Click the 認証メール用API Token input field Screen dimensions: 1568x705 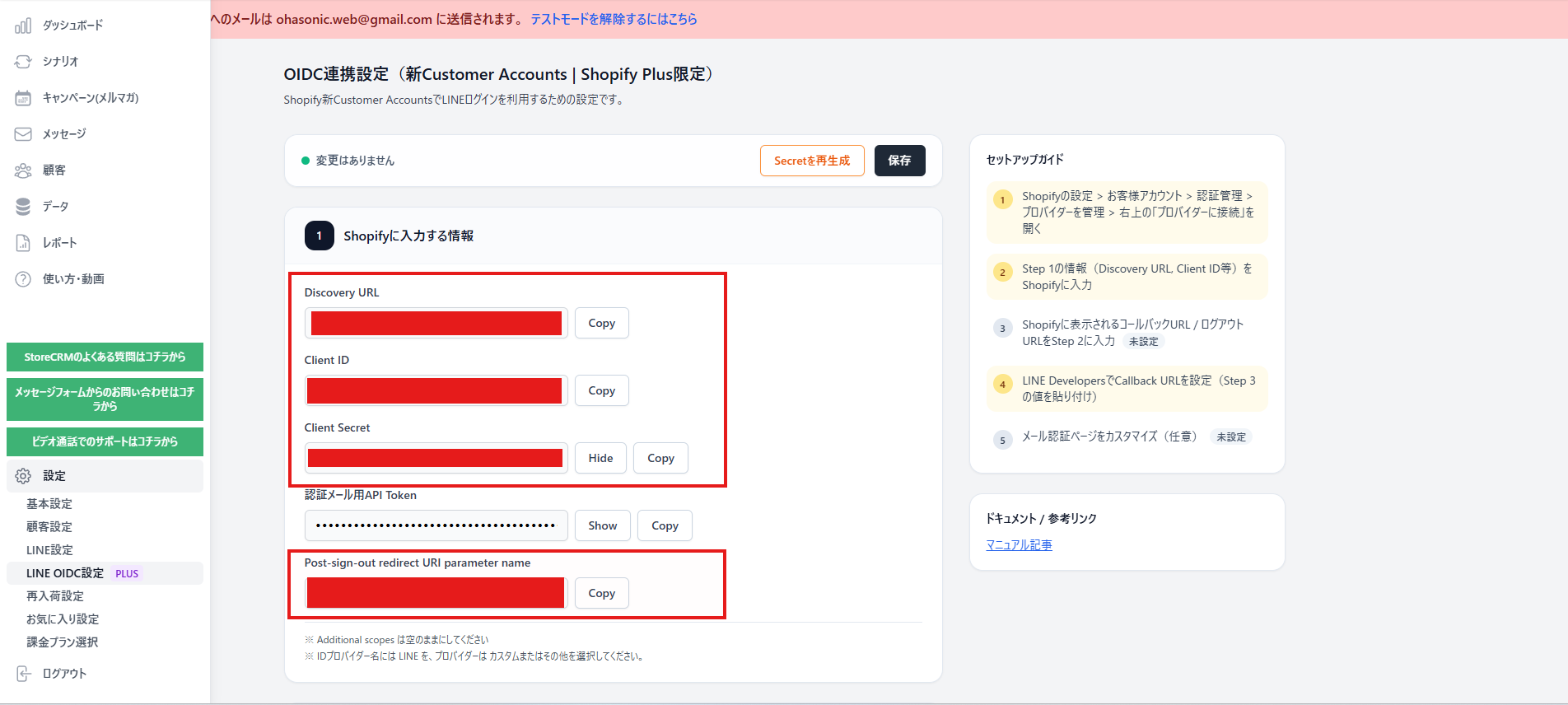pos(436,525)
